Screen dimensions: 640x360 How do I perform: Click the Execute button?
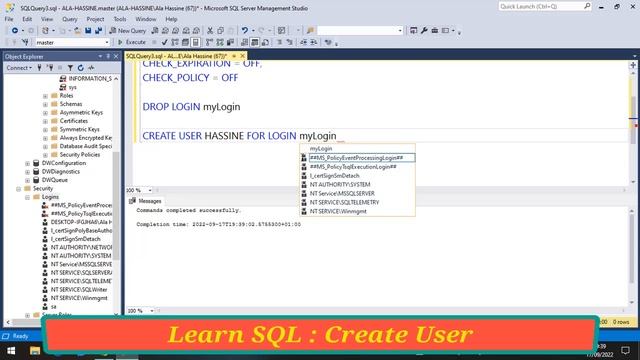coord(132,42)
